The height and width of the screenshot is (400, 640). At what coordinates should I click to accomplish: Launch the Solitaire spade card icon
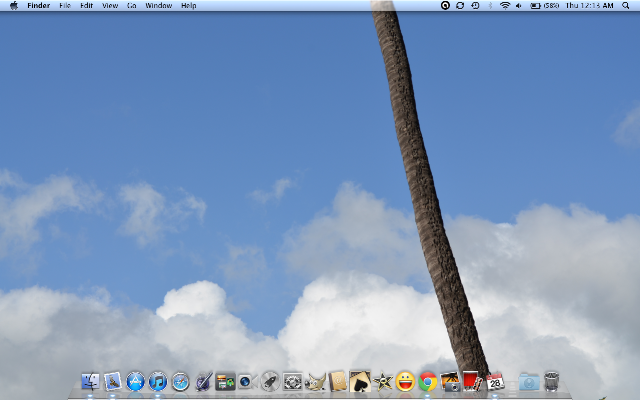click(x=360, y=381)
